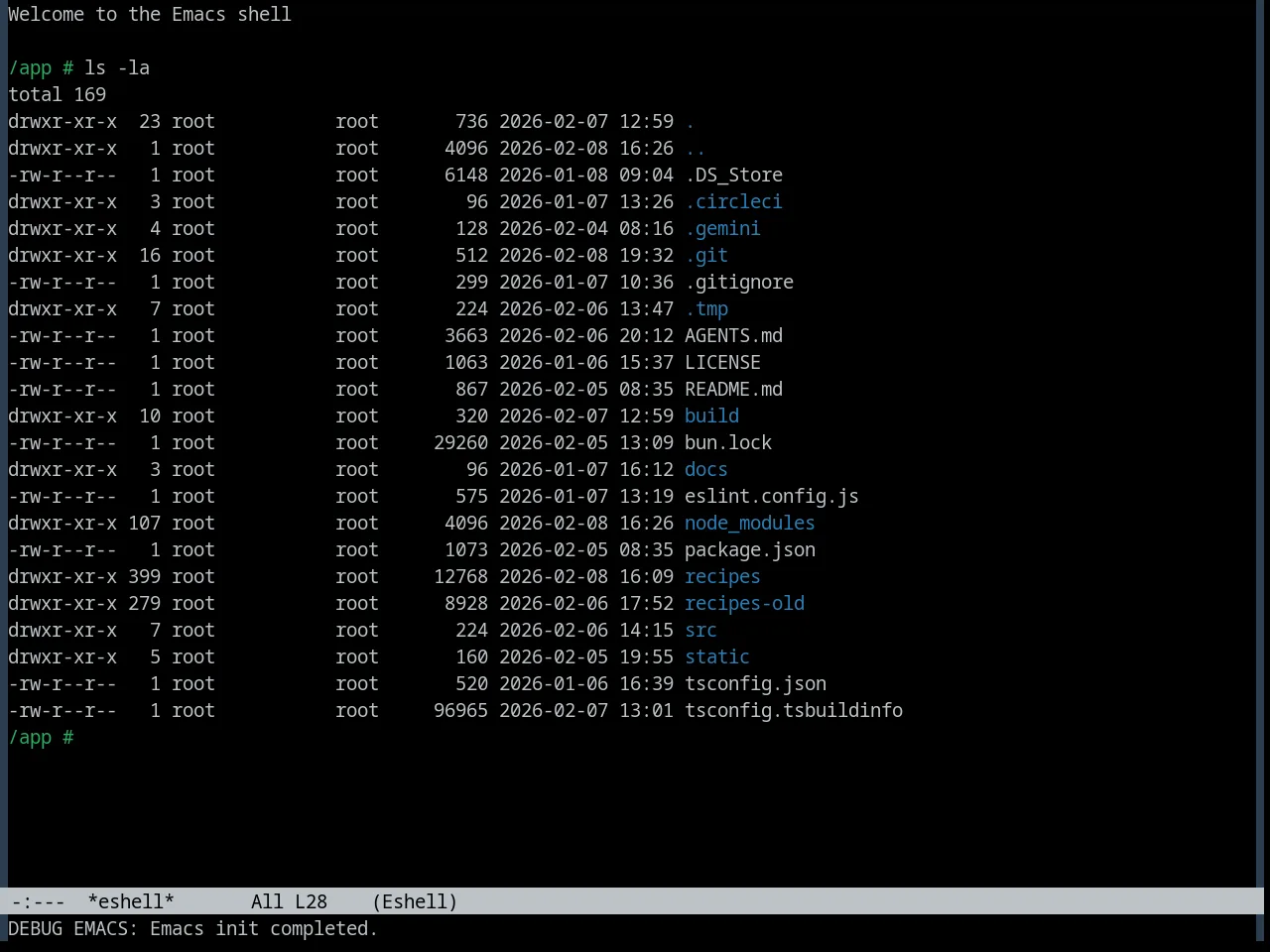Click the 'Welcome to the Emacs shell' banner
The height and width of the screenshot is (952, 1270).
tap(150, 14)
